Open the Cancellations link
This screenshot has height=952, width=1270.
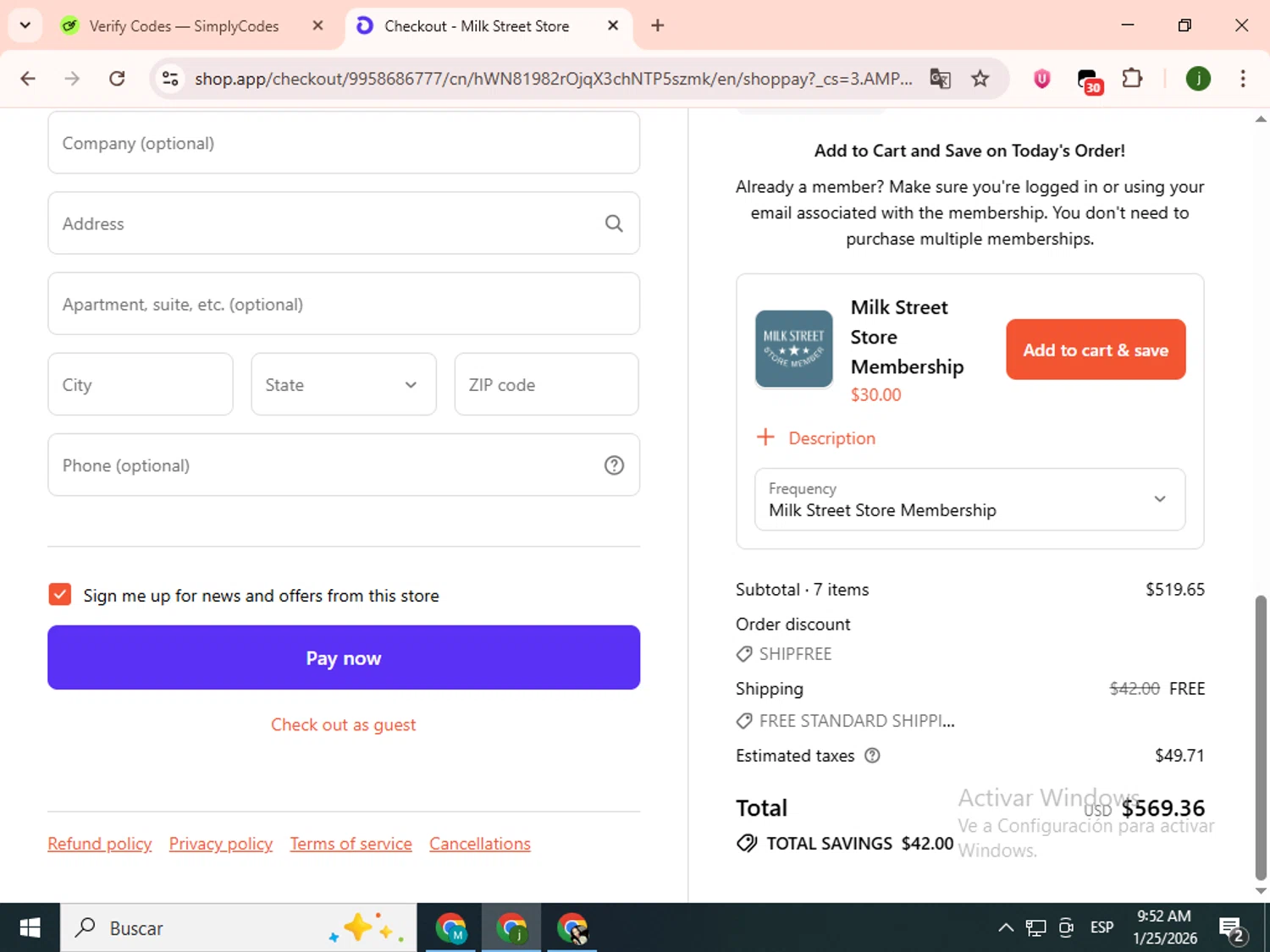coord(480,844)
